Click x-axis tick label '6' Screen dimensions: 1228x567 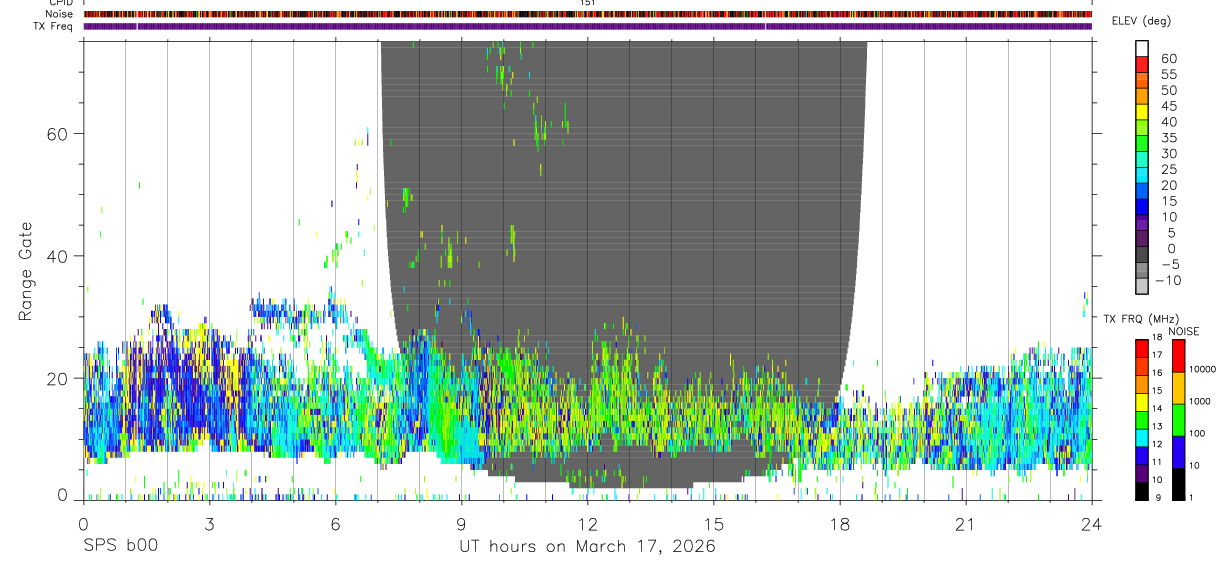point(335,524)
